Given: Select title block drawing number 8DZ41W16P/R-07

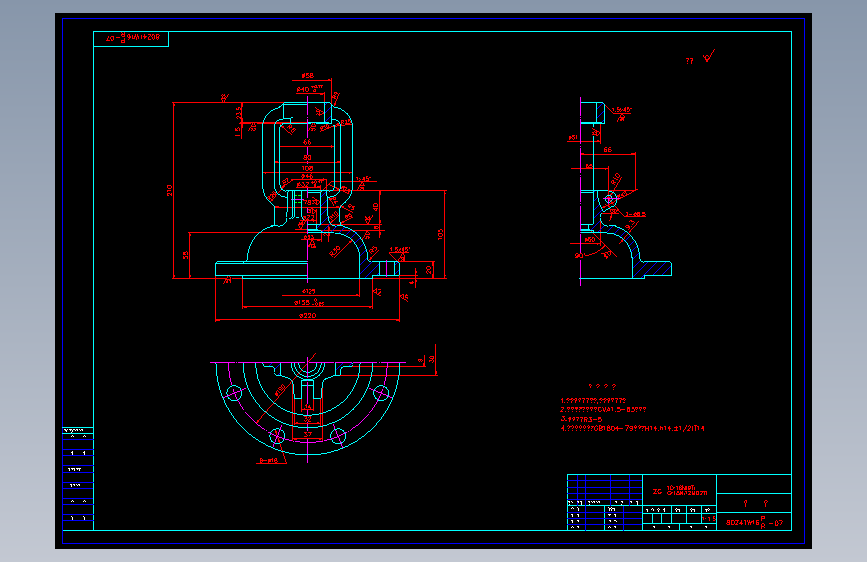Looking at the screenshot, I should coord(754,522).
